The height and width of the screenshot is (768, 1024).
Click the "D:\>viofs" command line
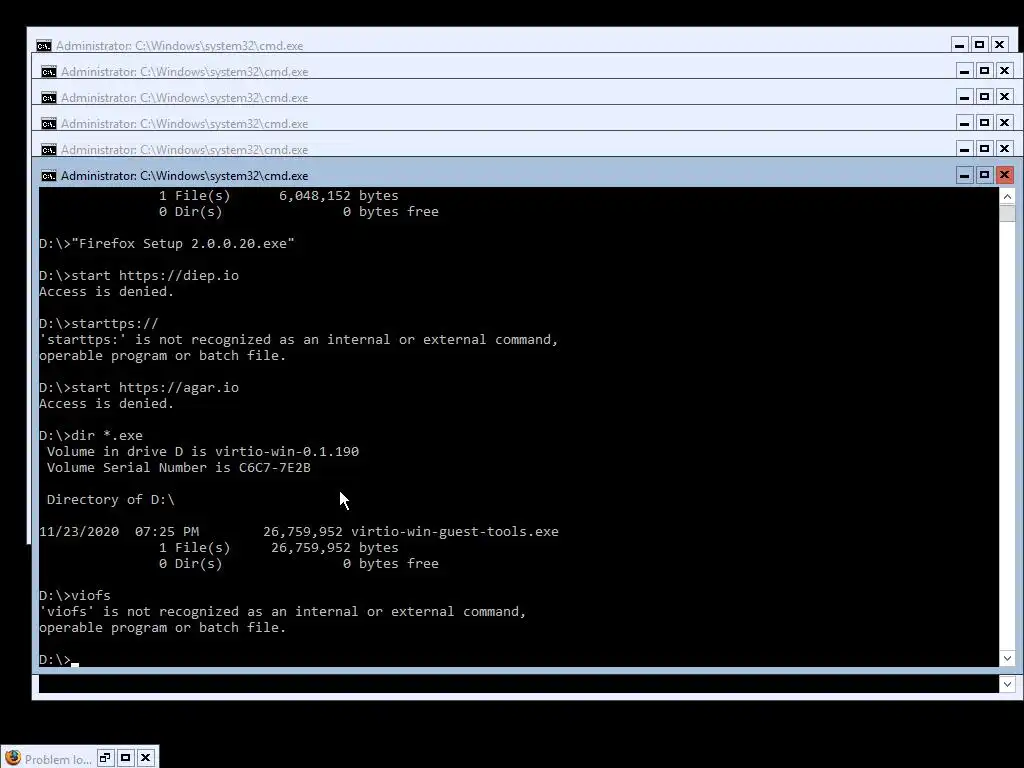click(x=74, y=596)
